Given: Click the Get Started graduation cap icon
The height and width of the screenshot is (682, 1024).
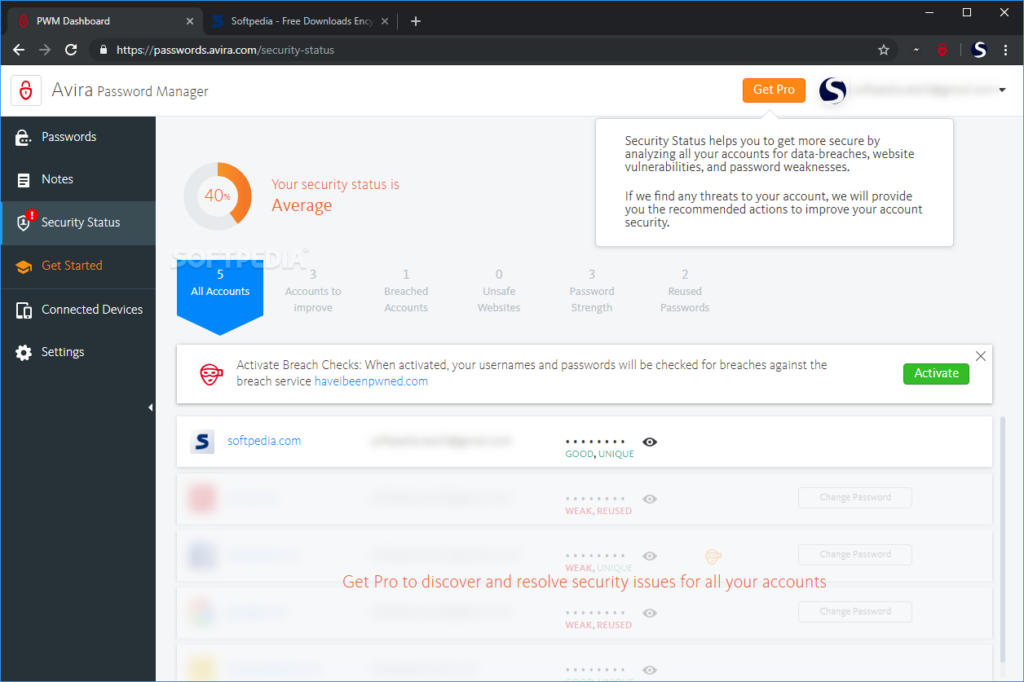Looking at the screenshot, I should 24,267.
